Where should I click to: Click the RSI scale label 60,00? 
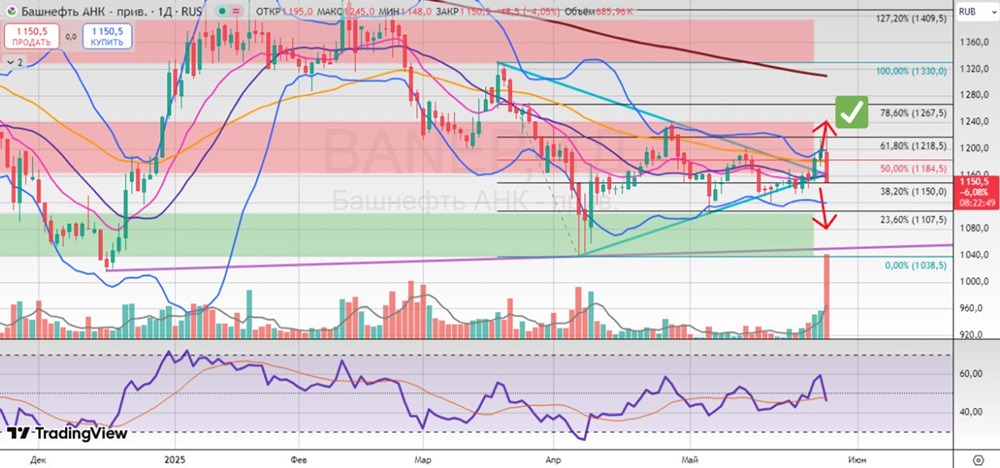coord(973,374)
